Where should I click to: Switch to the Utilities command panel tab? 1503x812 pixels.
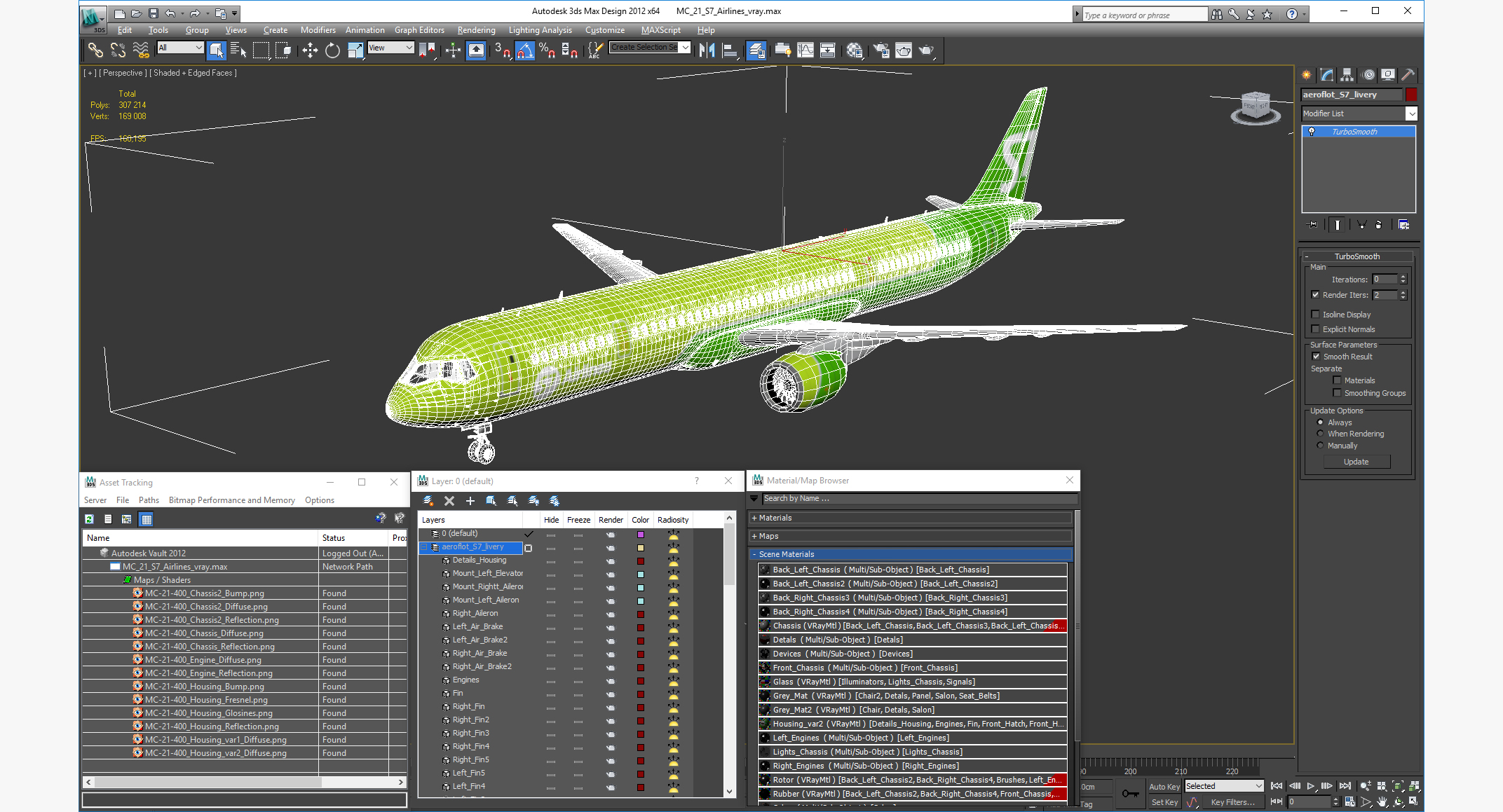1408,75
